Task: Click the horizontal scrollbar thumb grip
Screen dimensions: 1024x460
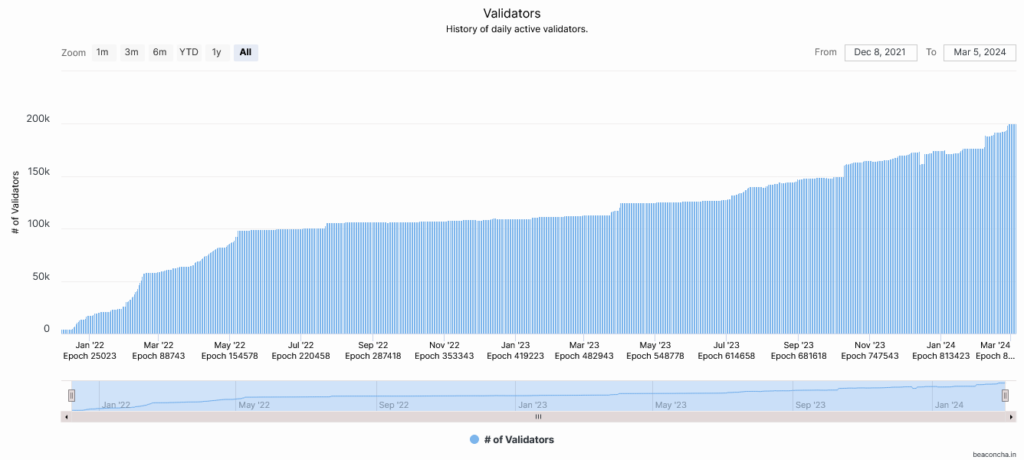Action: [539, 416]
